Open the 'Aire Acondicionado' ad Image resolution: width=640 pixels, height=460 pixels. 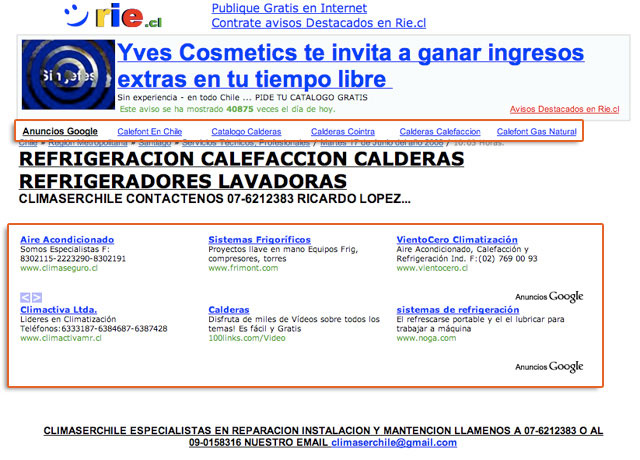67,240
